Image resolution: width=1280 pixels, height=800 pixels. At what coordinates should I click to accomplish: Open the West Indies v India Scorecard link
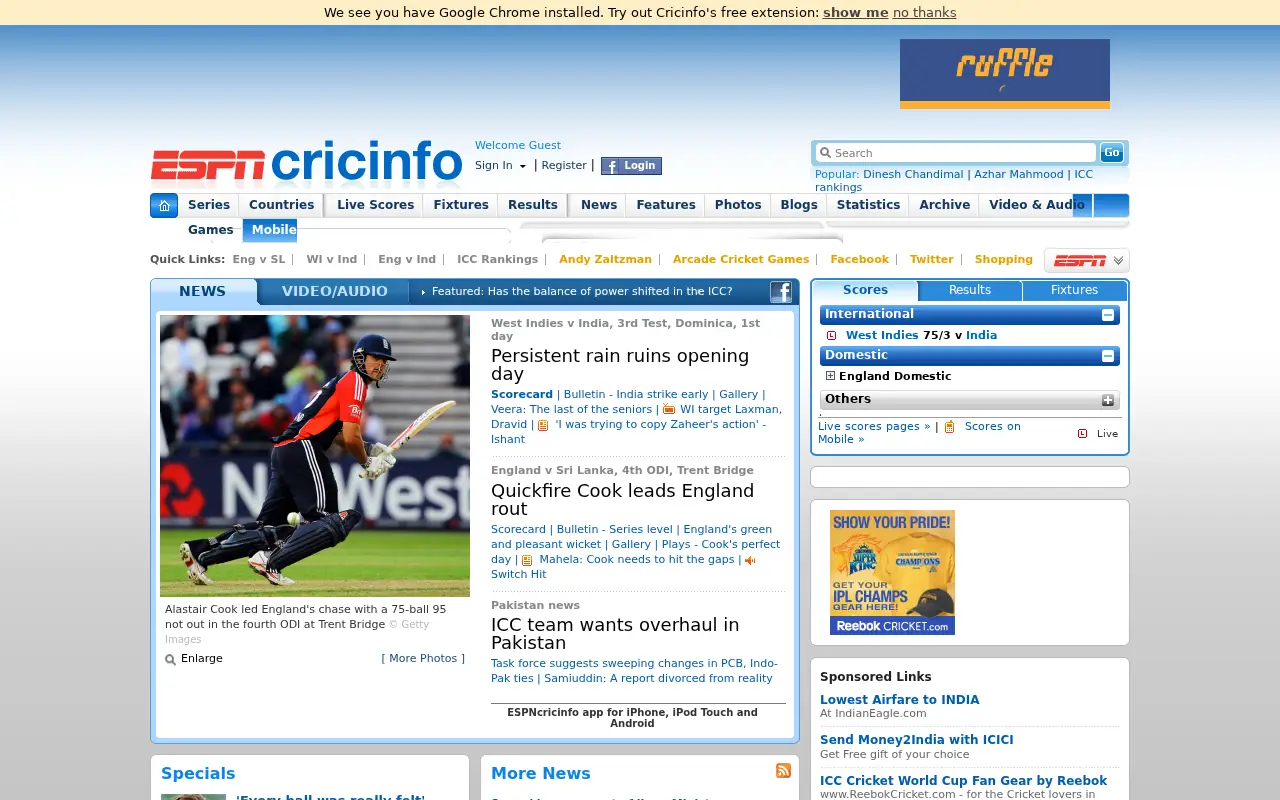click(522, 395)
